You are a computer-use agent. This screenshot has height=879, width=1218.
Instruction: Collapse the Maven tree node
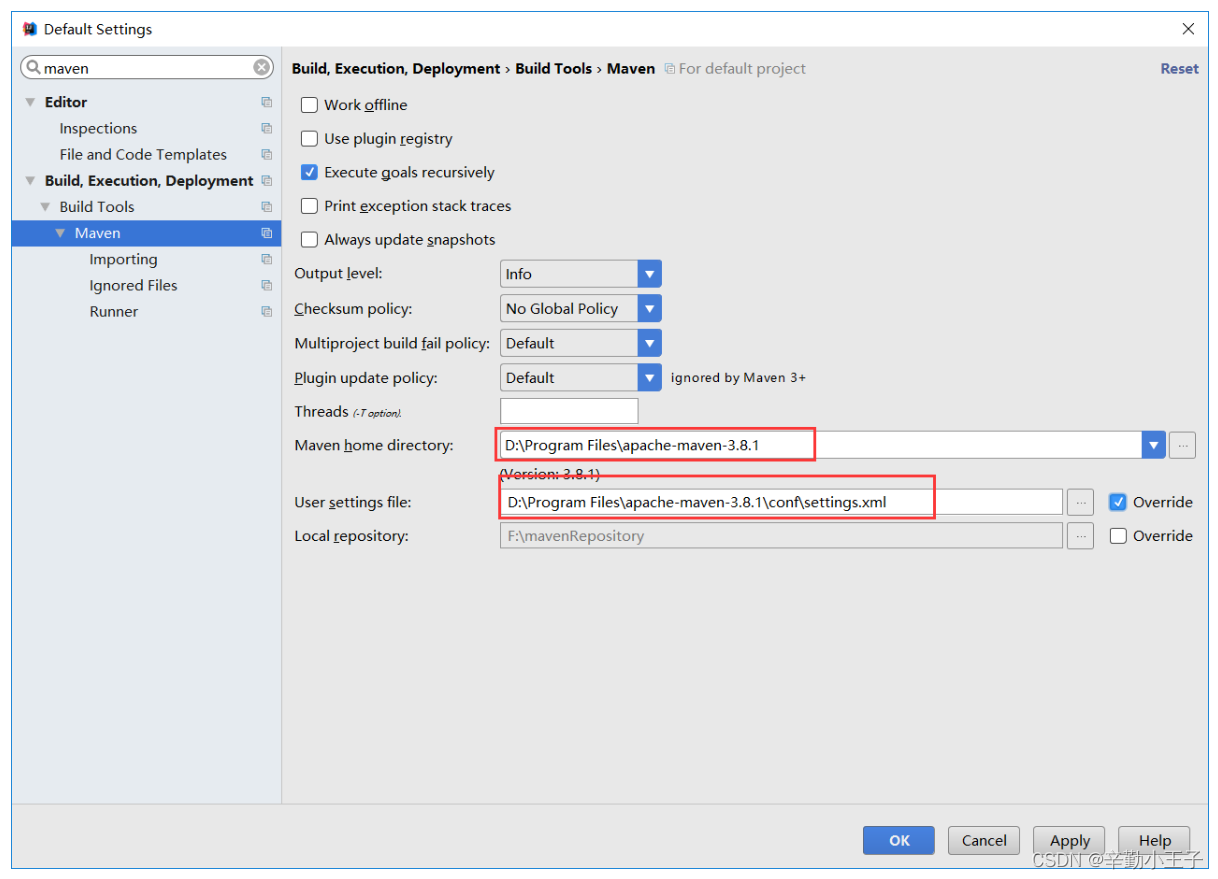(x=61, y=233)
